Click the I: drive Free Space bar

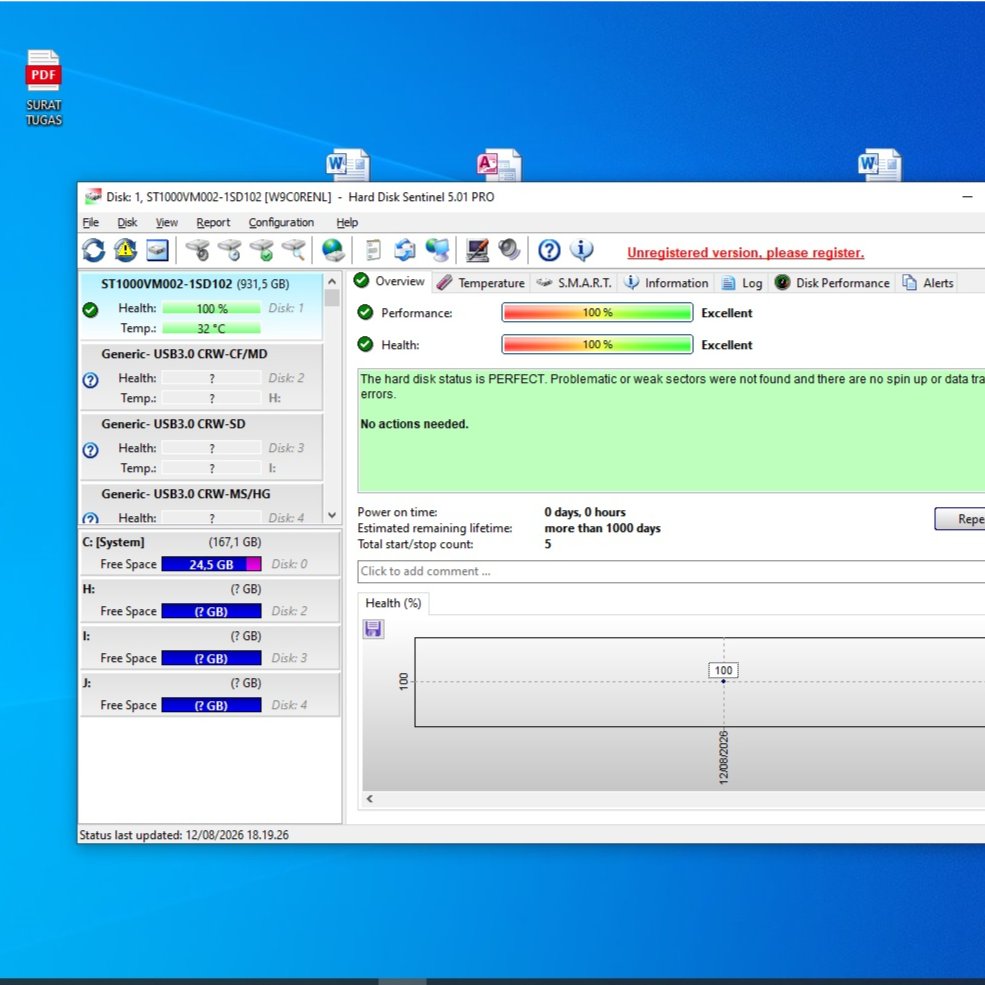(211, 658)
